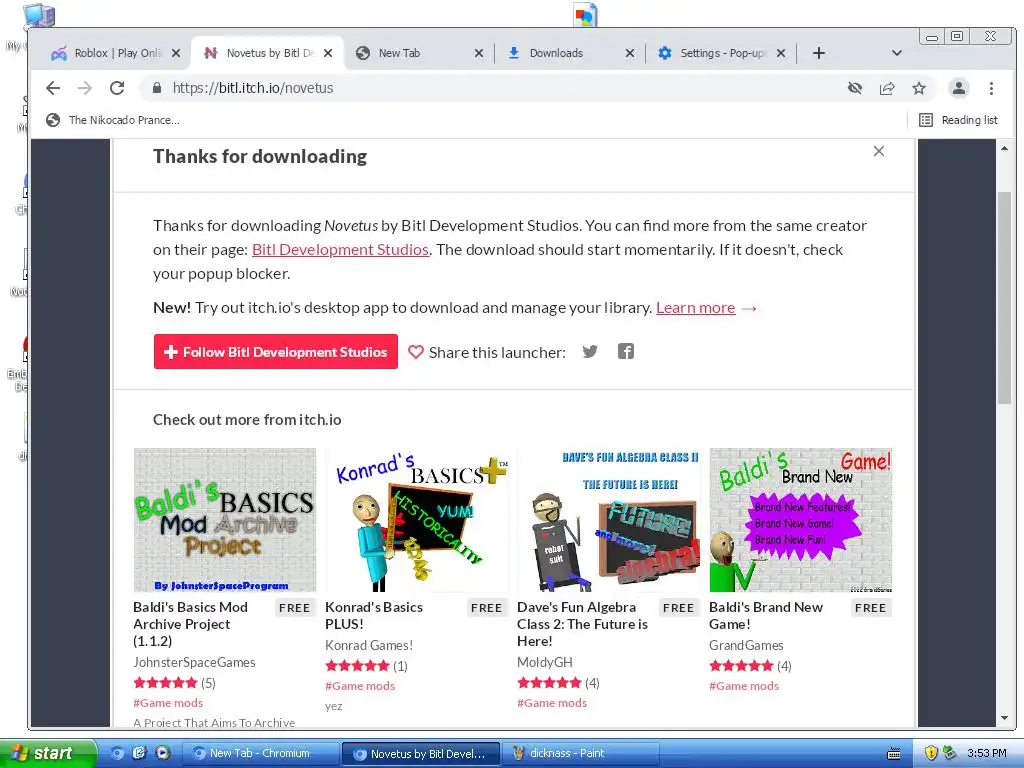Viewport: 1024px width, 768px height.
Task: Click the heart icon beside Share
Action: [x=415, y=352]
